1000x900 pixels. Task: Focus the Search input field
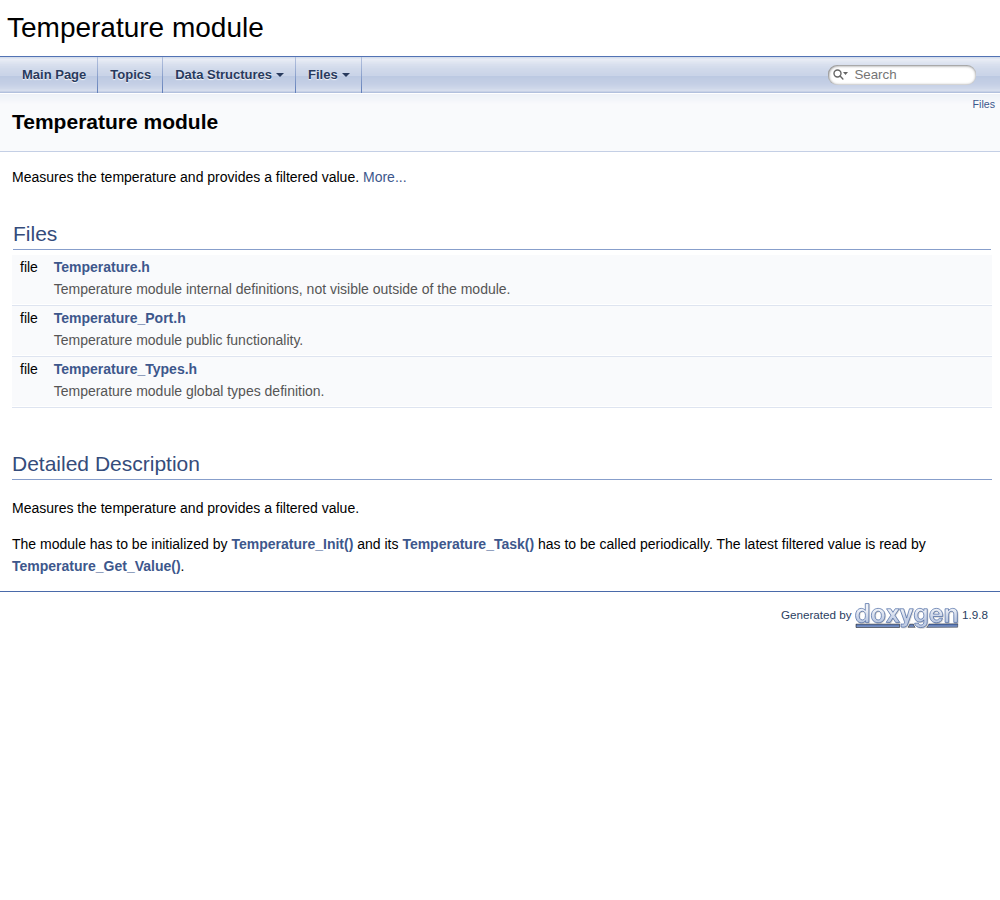pos(911,75)
